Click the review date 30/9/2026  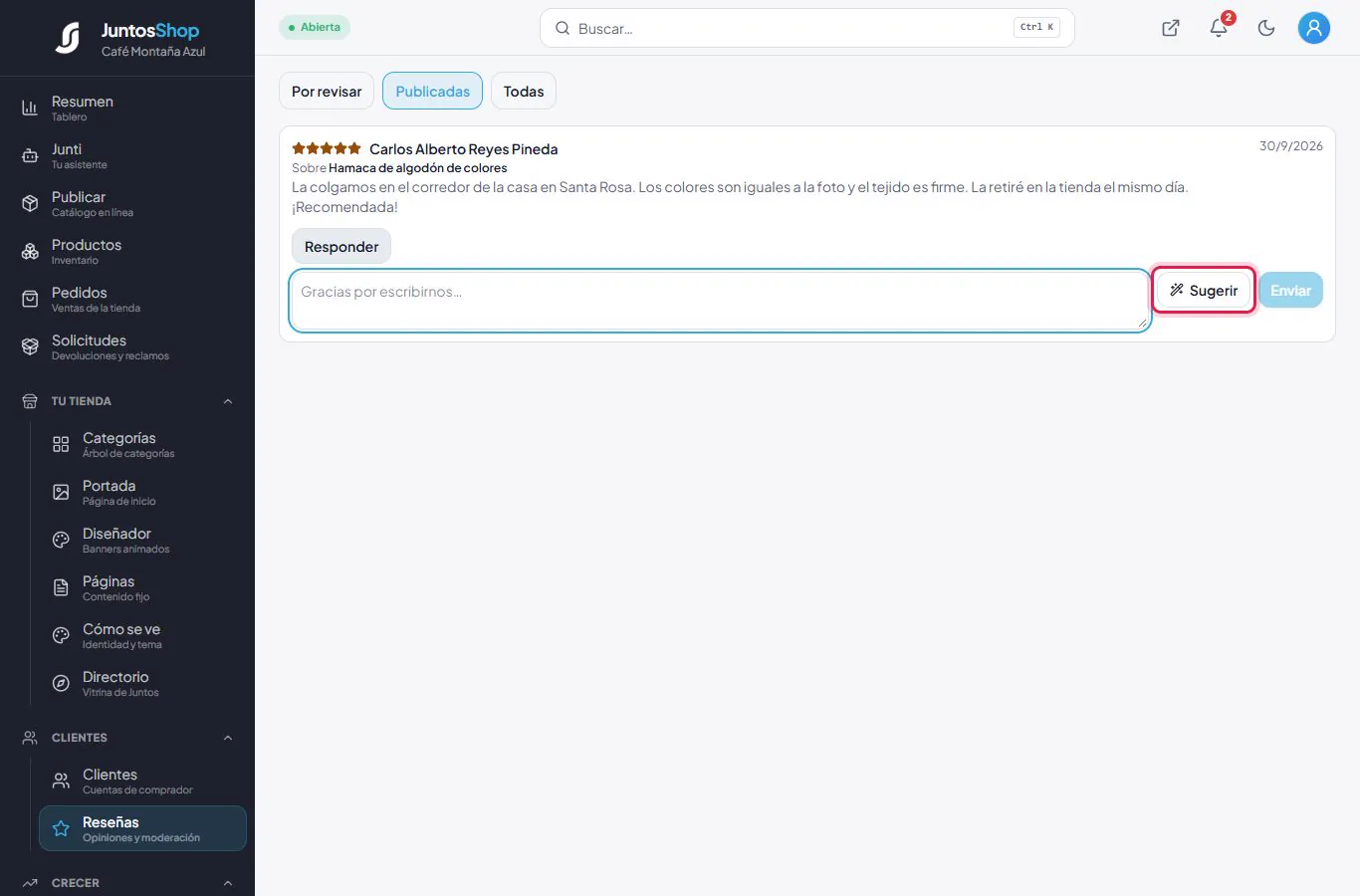(1291, 145)
